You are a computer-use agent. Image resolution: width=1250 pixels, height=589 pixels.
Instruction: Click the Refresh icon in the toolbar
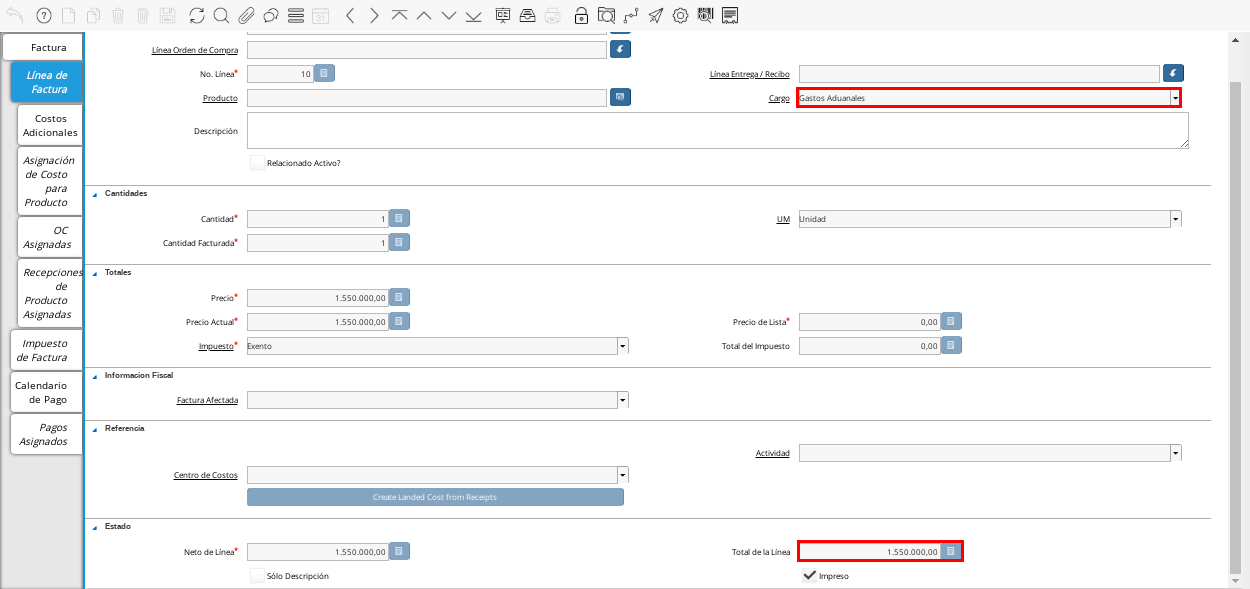click(196, 15)
